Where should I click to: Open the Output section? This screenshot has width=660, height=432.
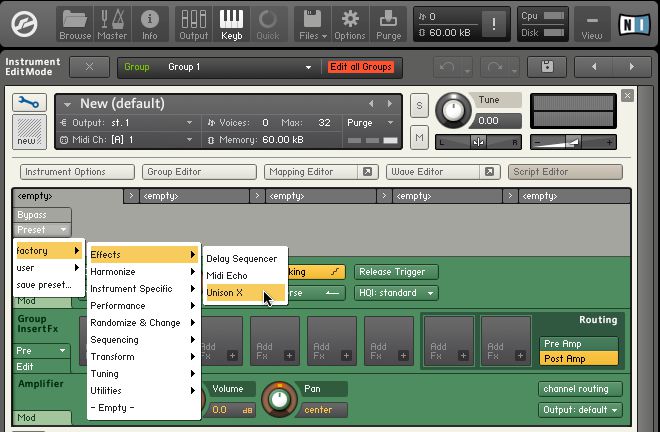tap(194, 24)
